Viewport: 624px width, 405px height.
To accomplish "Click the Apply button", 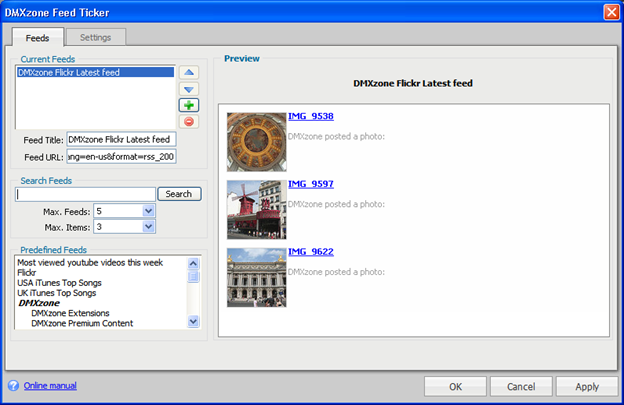I will (x=587, y=386).
